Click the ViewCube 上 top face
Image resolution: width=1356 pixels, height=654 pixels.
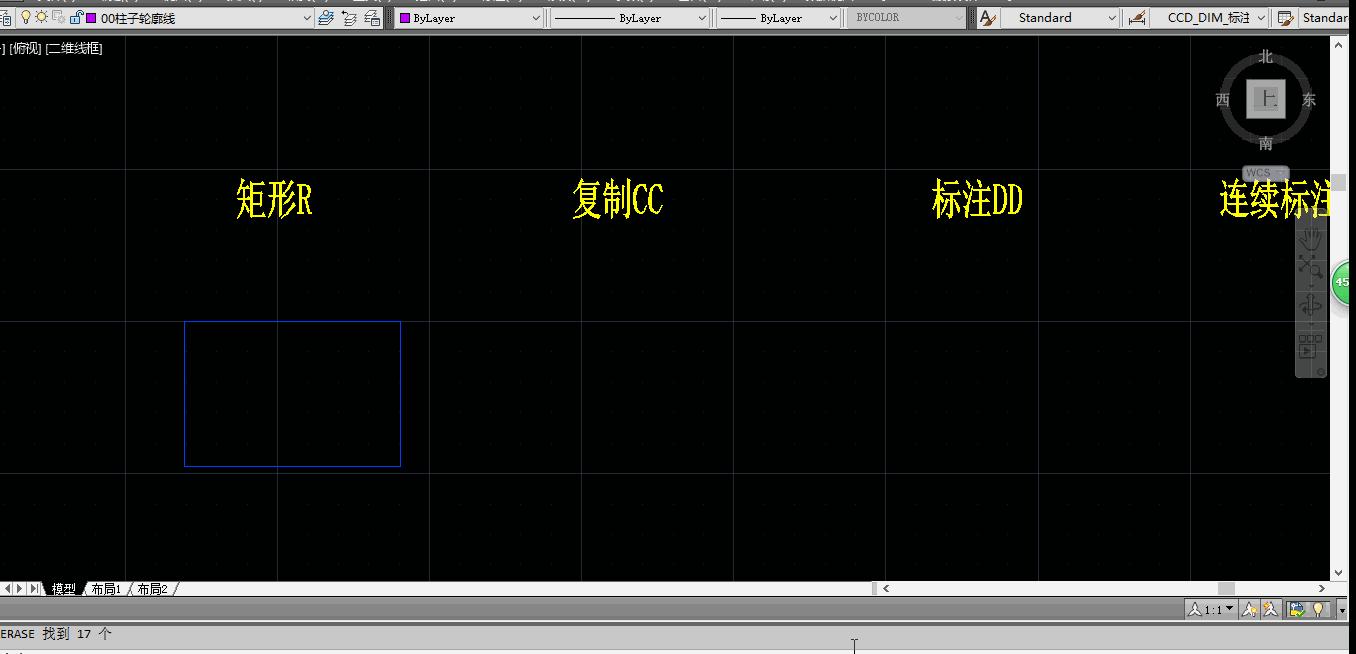[1267, 99]
